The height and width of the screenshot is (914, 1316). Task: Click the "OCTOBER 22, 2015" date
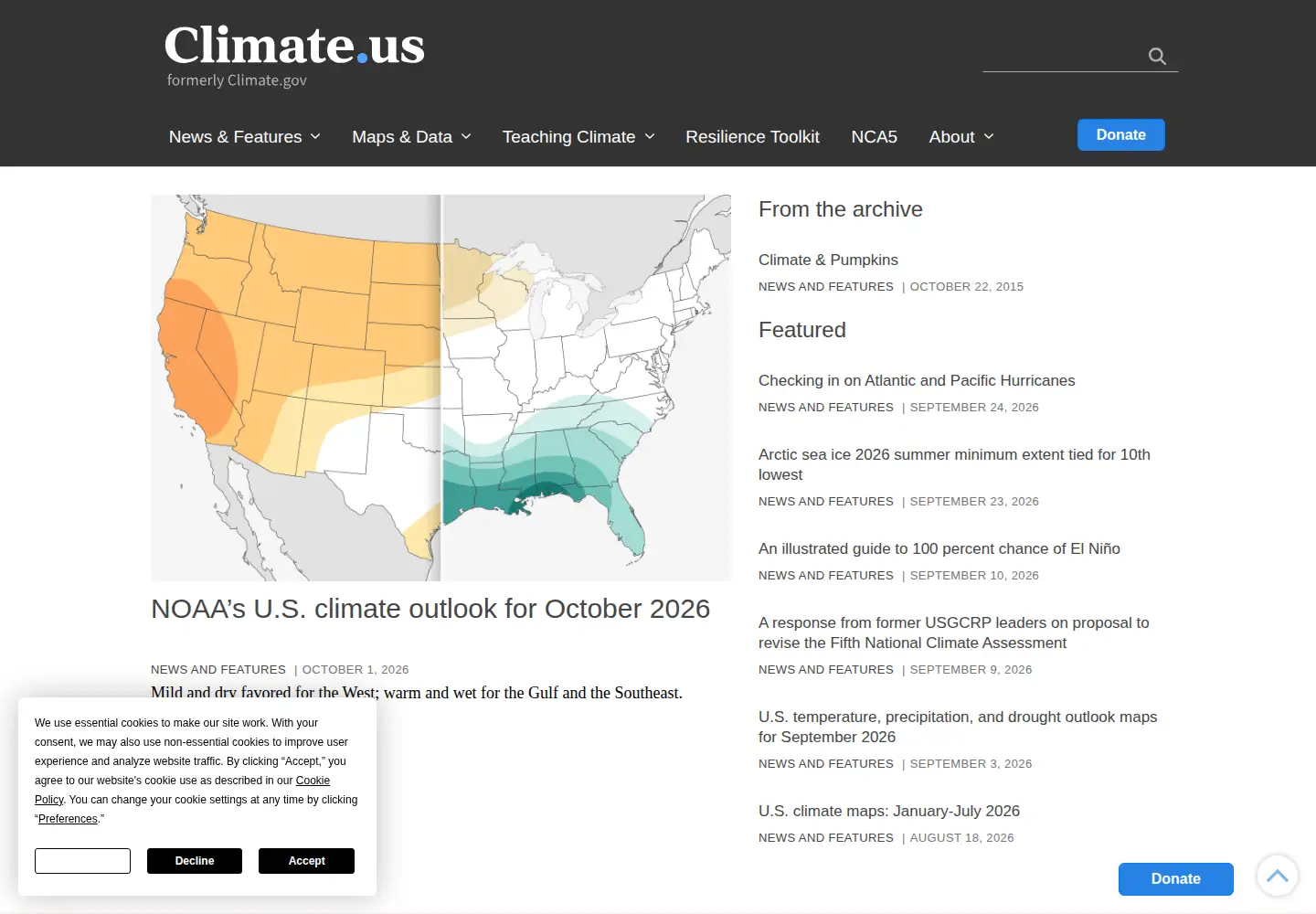tap(967, 287)
